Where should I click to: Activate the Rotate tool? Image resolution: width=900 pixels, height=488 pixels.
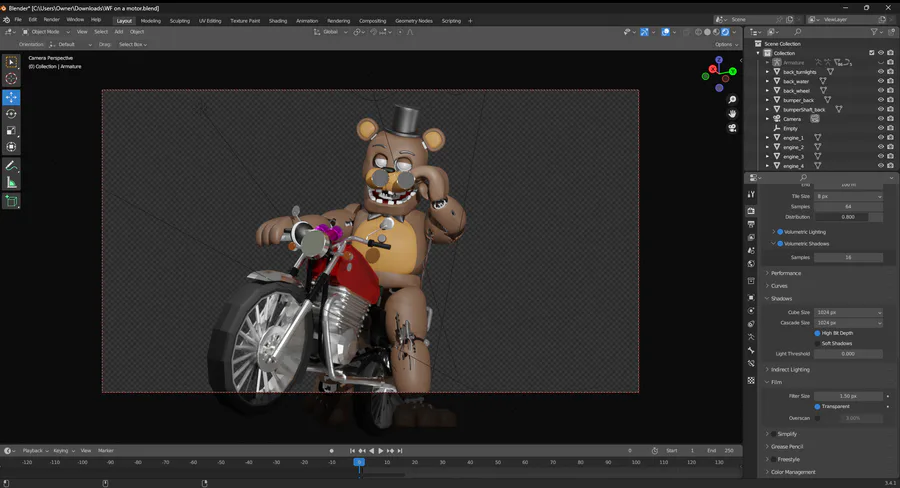[12, 114]
